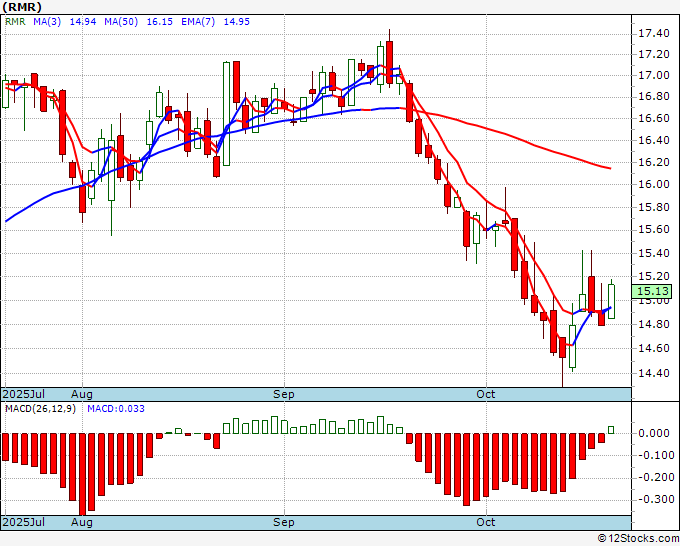Open the 12Stocks.com copyright link
The height and width of the screenshot is (546, 680).
coord(638,539)
